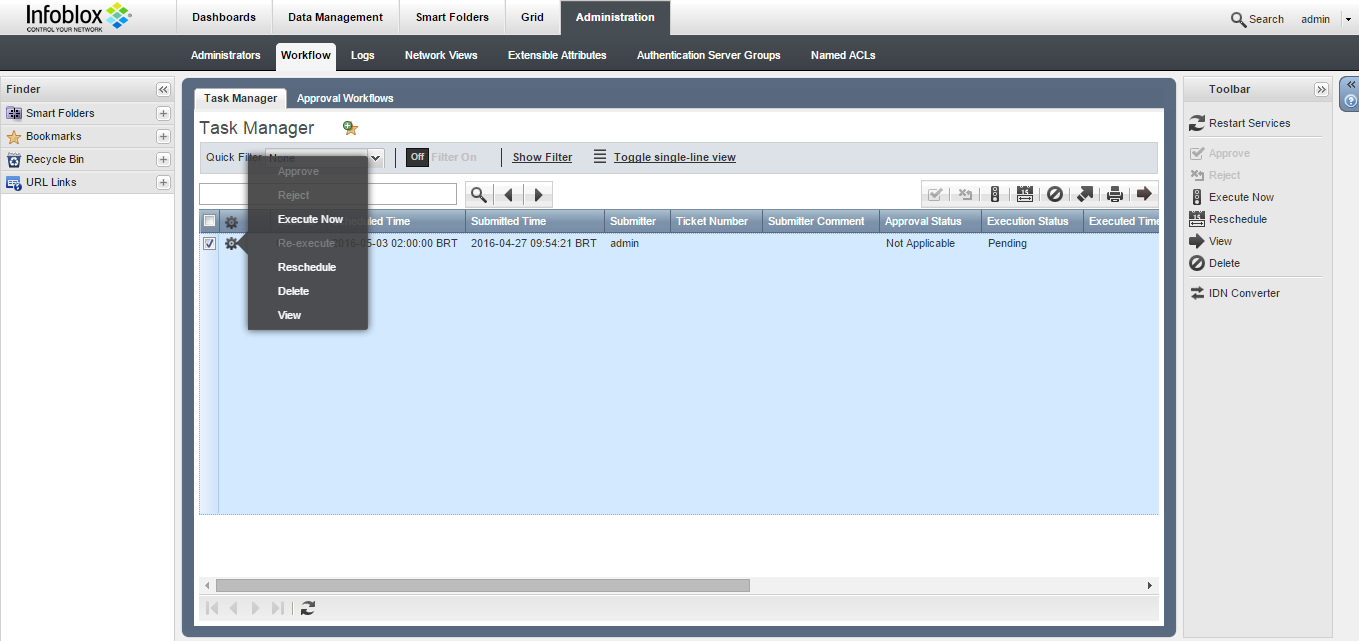Viewport: 1359px width, 641px height.
Task: Click the Export arrow icon above grid
Action: [1085, 195]
